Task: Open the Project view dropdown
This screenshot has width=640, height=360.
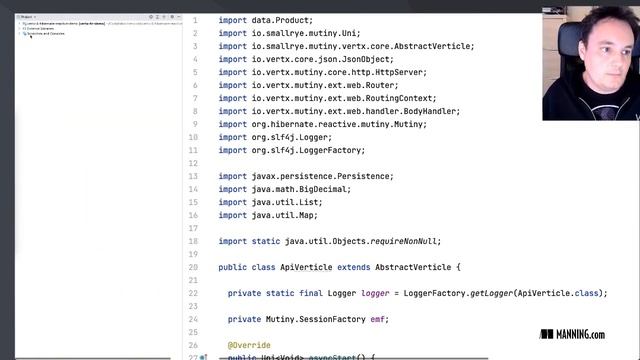Action: 27,17
